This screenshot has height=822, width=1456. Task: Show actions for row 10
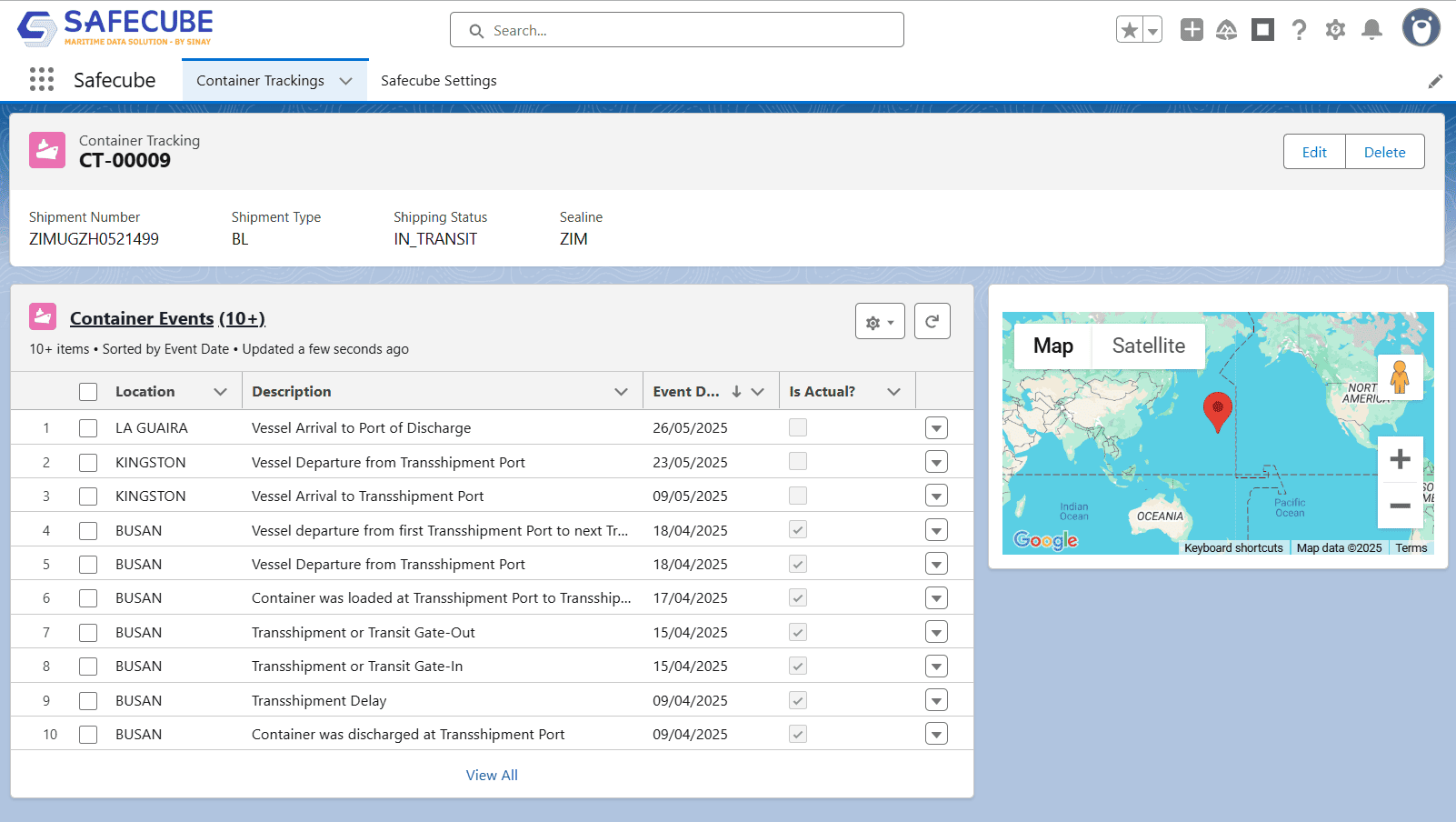click(x=936, y=735)
